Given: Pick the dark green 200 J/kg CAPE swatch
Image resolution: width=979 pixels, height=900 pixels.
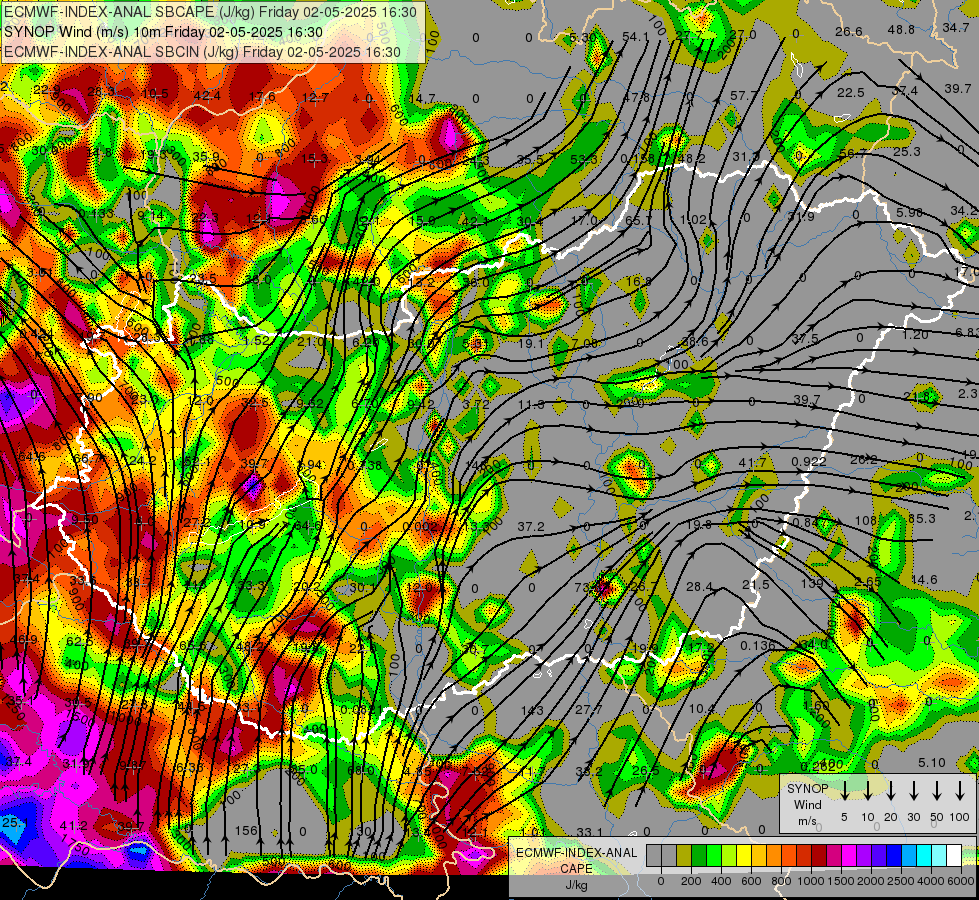Looking at the screenshot, I should click(x=699, y=855).
